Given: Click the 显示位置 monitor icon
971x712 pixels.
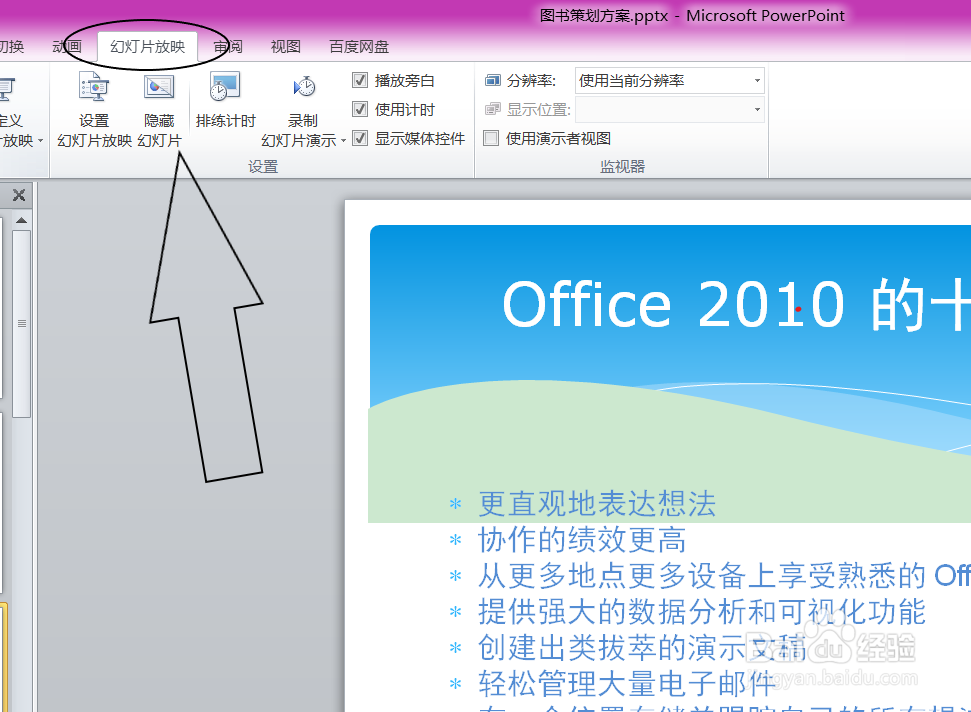Looking at the screenshot, I should [x=493, y=110].
